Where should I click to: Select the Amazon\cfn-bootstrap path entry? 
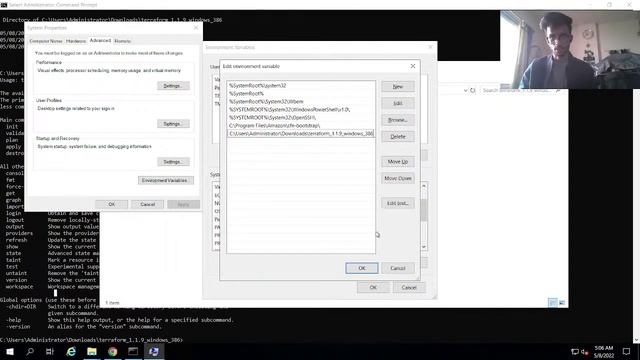point(301,125)
